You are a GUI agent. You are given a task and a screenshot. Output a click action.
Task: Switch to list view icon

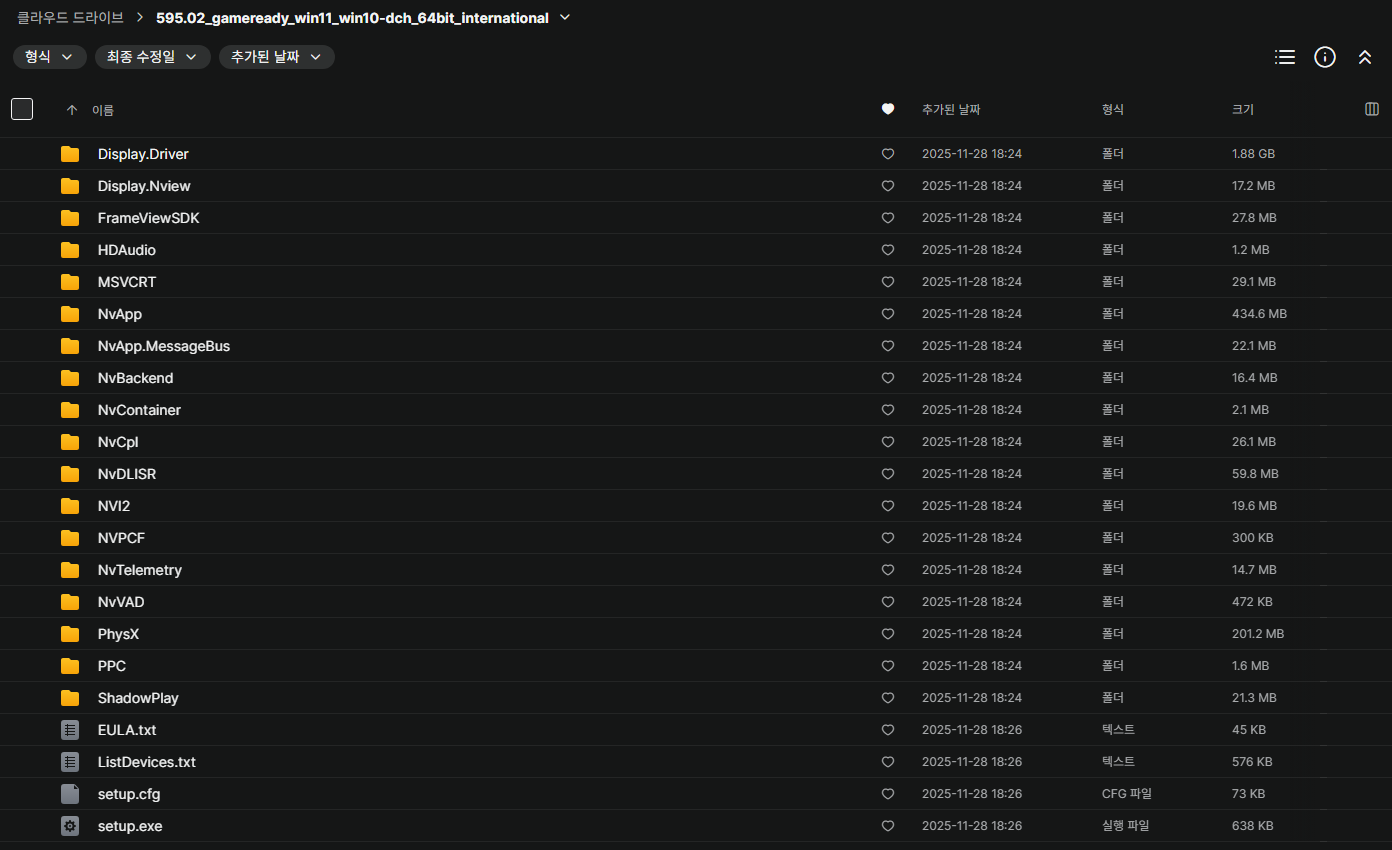pyautogui.click(x=1285, y=57)
